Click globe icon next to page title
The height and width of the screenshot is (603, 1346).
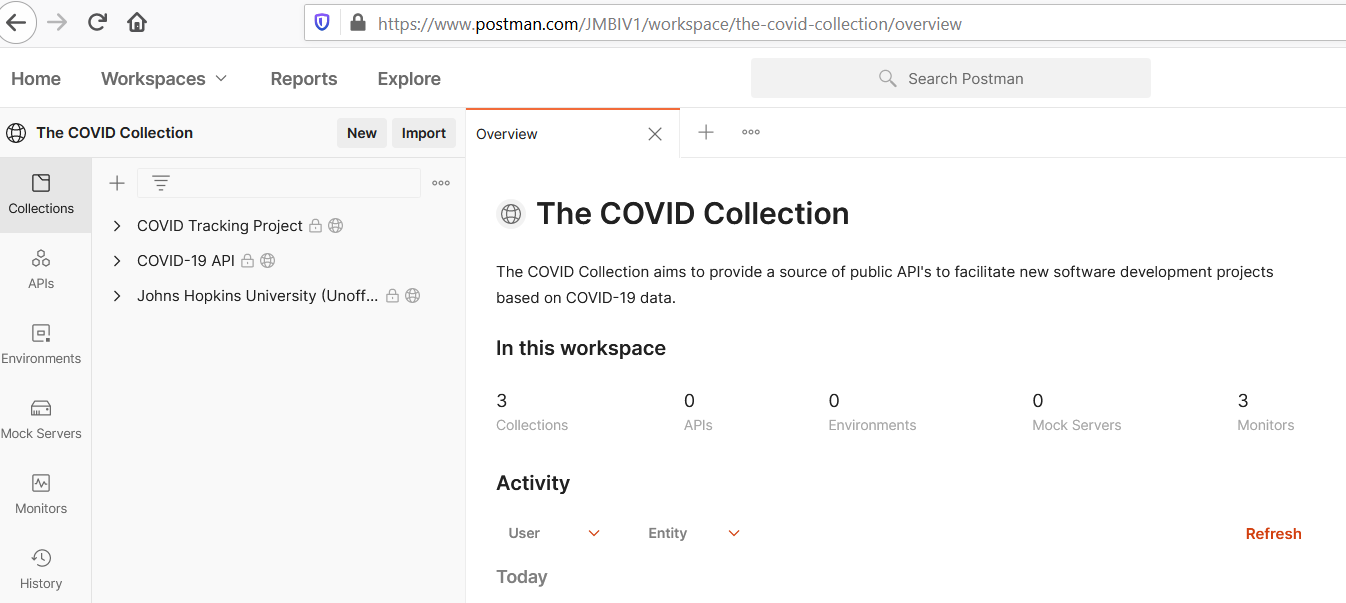coord(511,214)
